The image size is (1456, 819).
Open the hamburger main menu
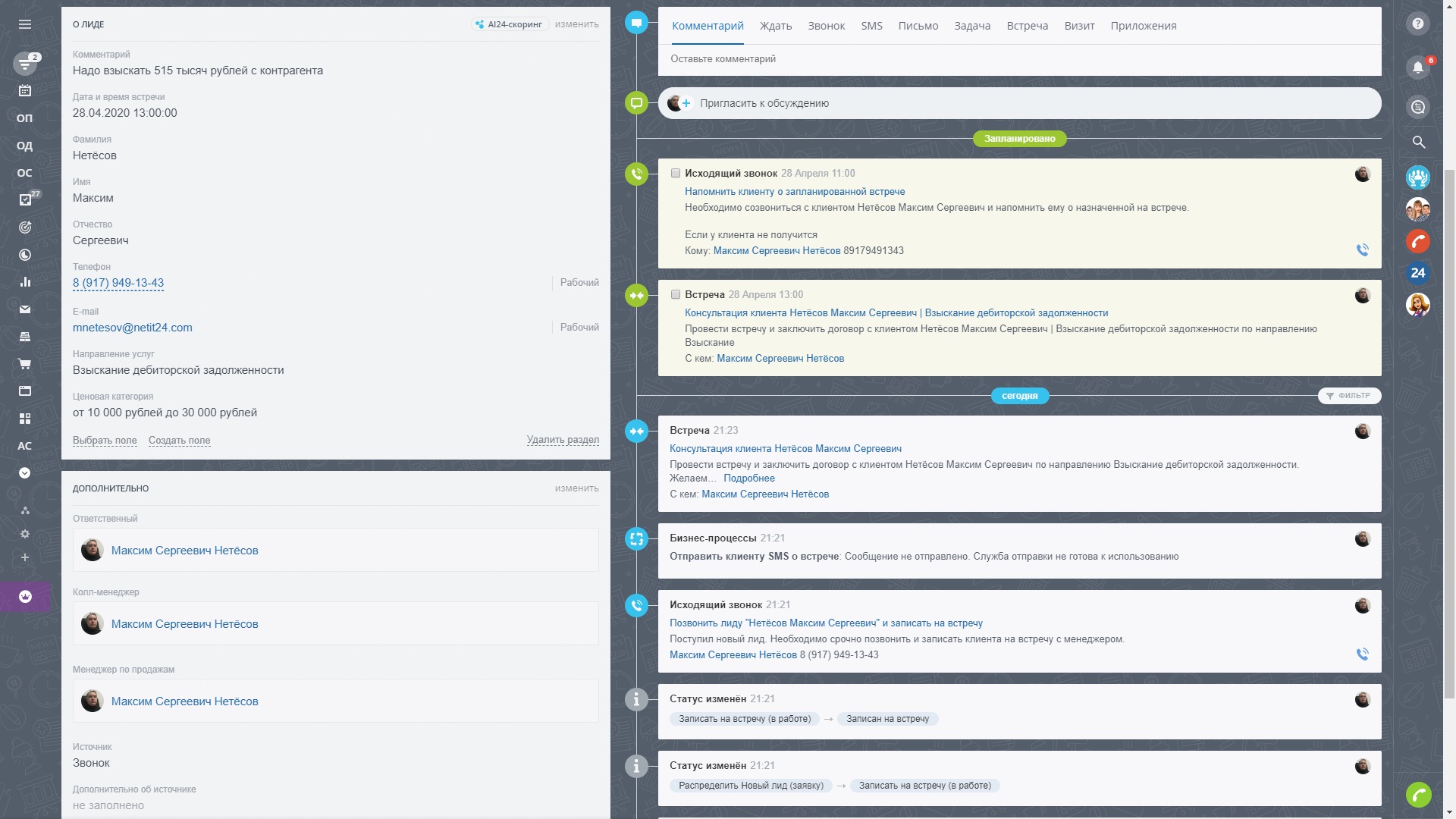coord(25,24)
